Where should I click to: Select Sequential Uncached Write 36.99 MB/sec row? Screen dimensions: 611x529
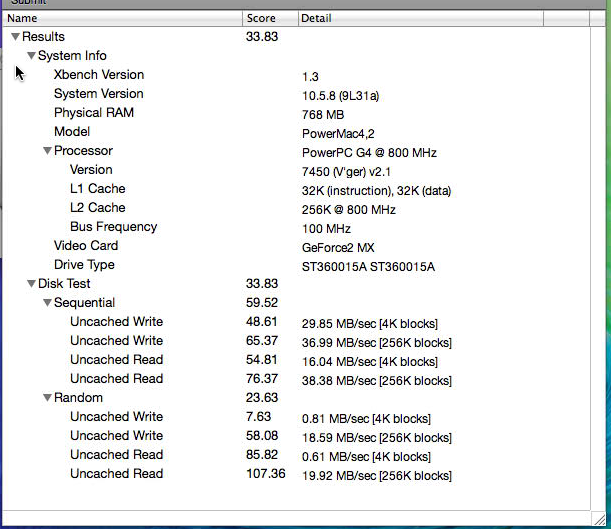(x=296, y=341)
